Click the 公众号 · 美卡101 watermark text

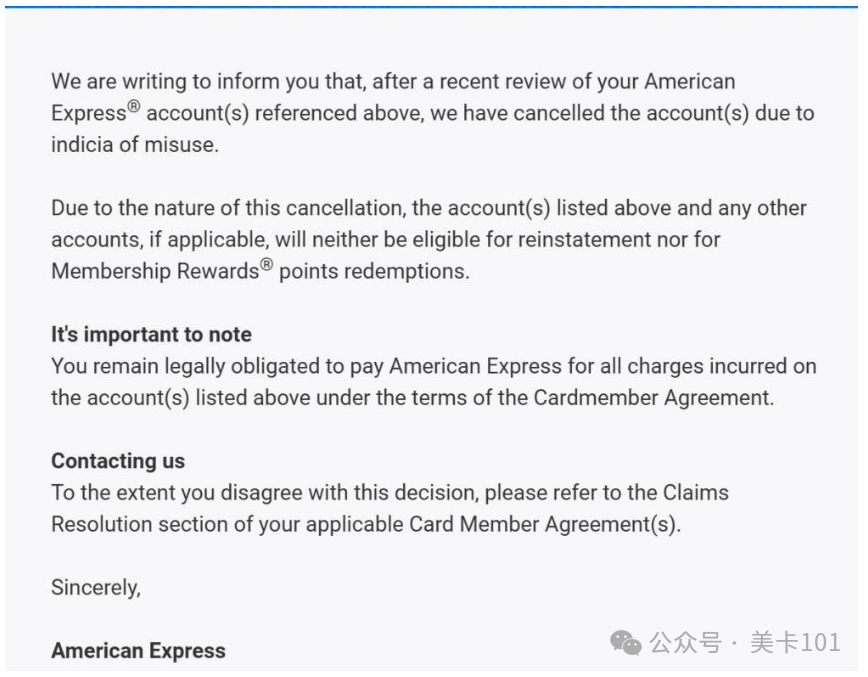pos(745,643)
